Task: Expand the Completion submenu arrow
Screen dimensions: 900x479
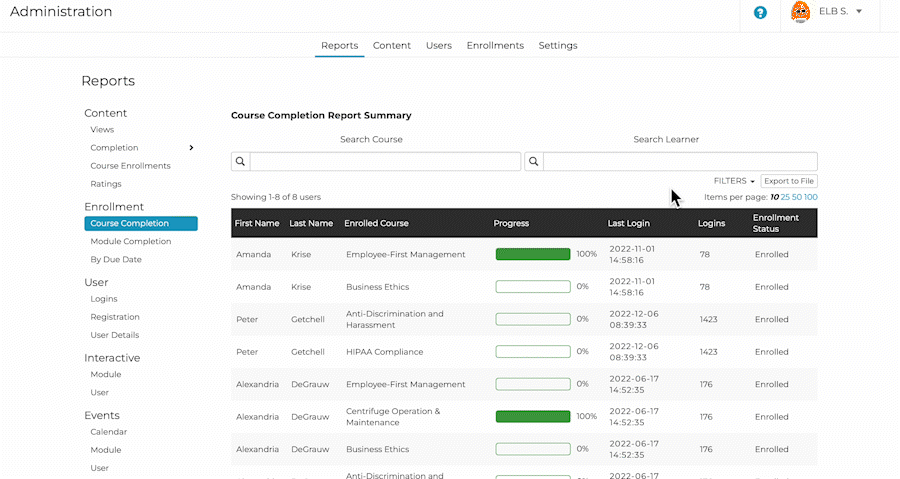Action: [191, 148]
